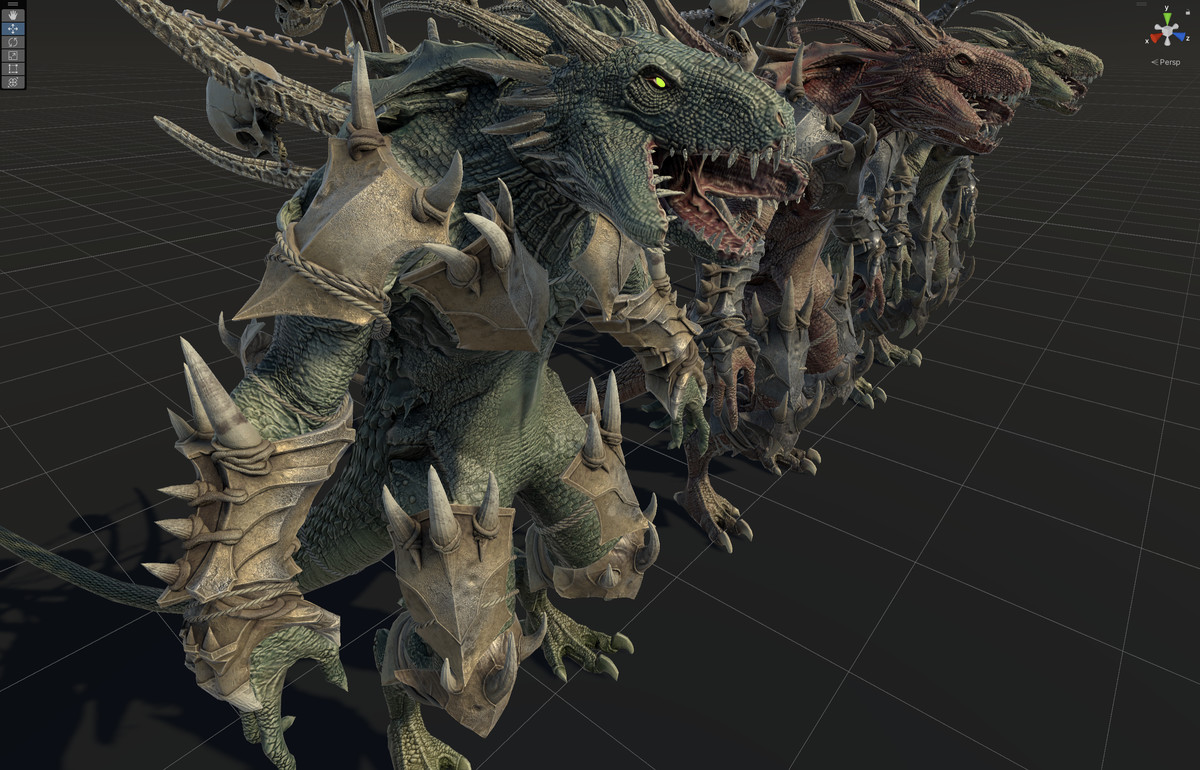Toggle the scene gizmo rotation lock
1200x770 pixels.
(x=1188, y=11)
